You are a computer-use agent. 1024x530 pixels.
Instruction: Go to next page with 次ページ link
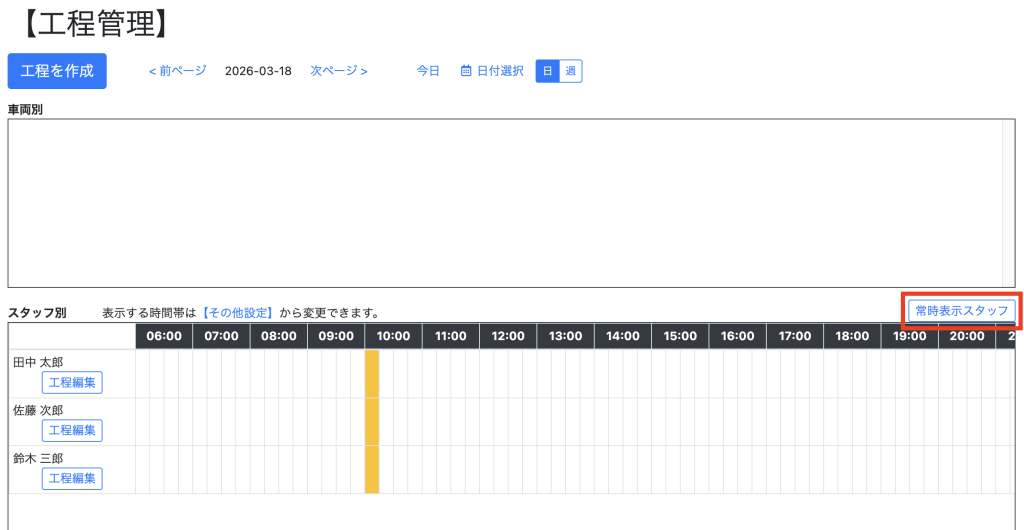point(339,71)
